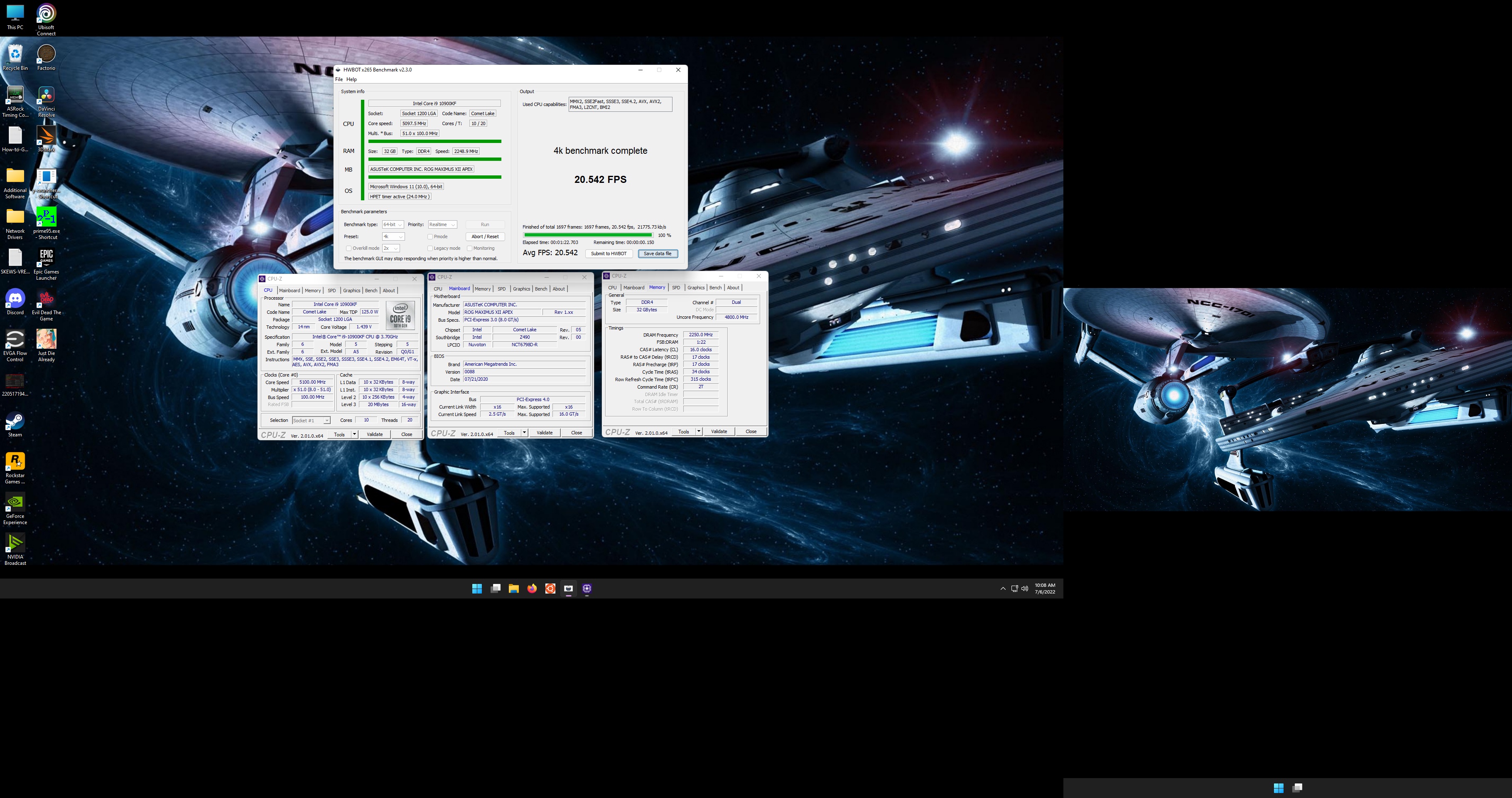This screenshot has width=1512, height=798.
Task: Open the Additional Software folder
Action: 15,182
